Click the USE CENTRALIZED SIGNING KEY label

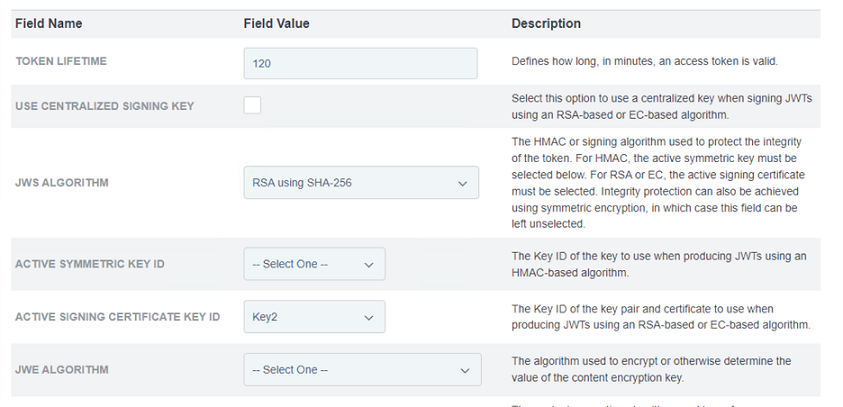(x=104, y=106)
